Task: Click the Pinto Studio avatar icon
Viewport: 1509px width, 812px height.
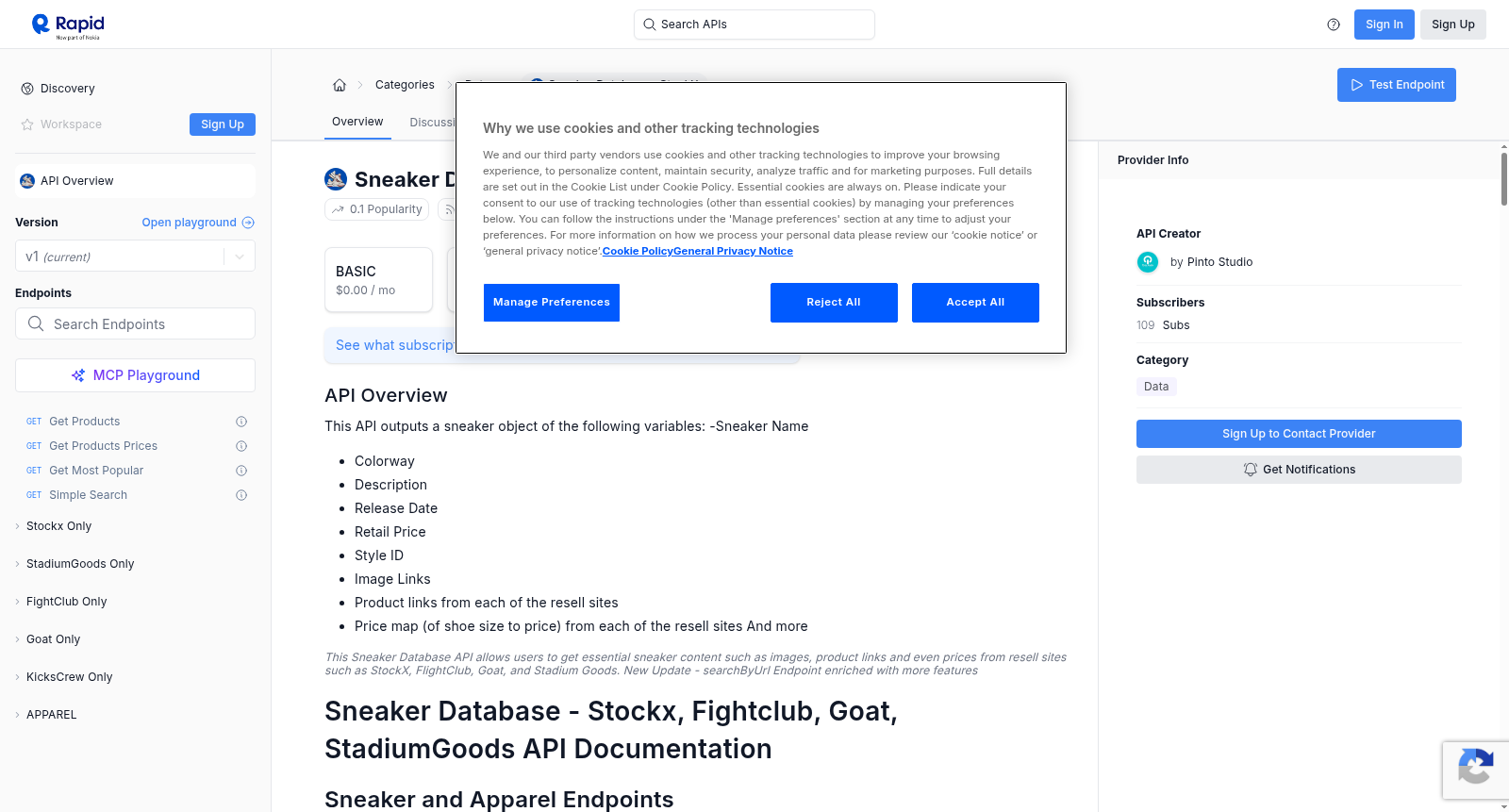Action: pyautogui.click(x=1148, y=262)
